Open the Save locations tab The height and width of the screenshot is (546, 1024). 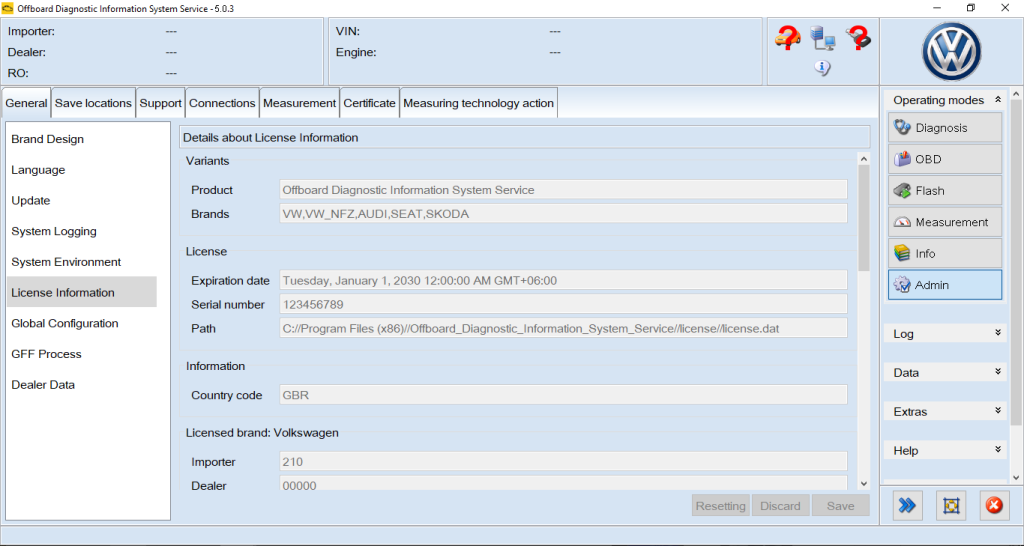click(93, 103)
